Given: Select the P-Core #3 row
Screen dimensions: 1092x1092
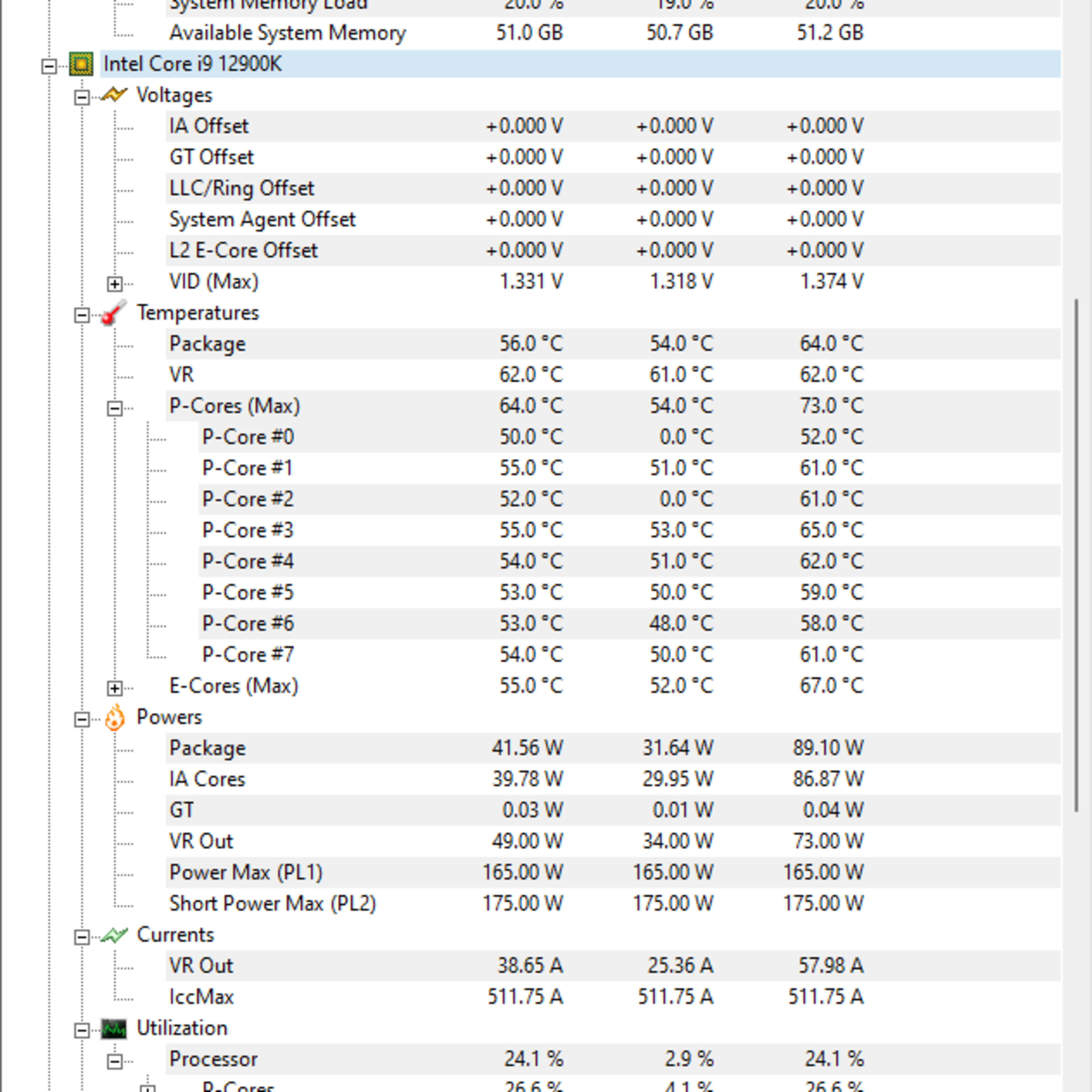Looking at the screenshot, I should pyautogui.click(x=629, y=530).
